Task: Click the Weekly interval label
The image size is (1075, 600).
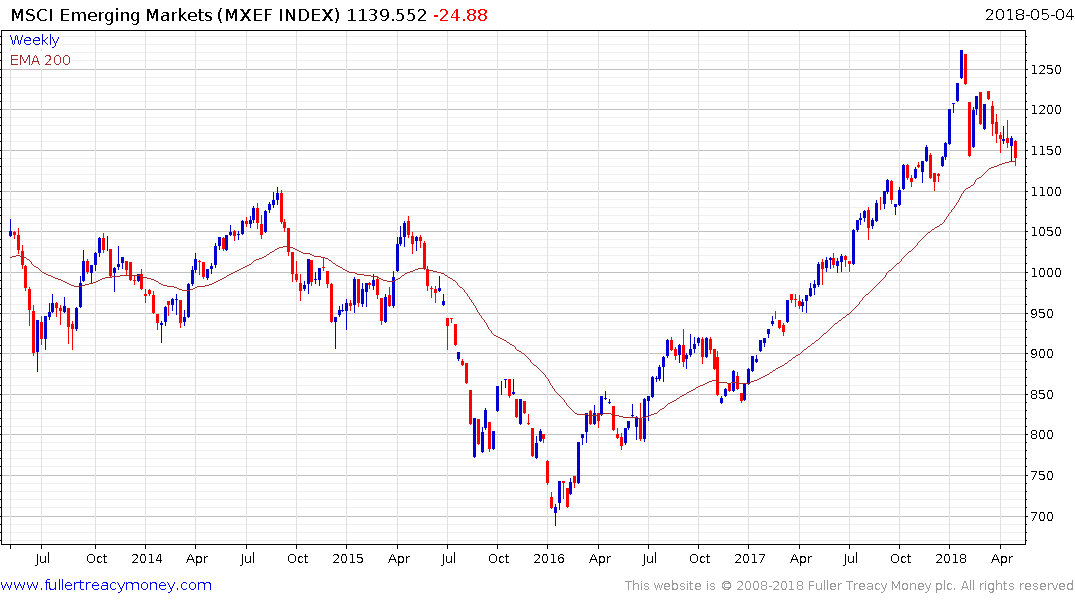Action: point(34,40)
